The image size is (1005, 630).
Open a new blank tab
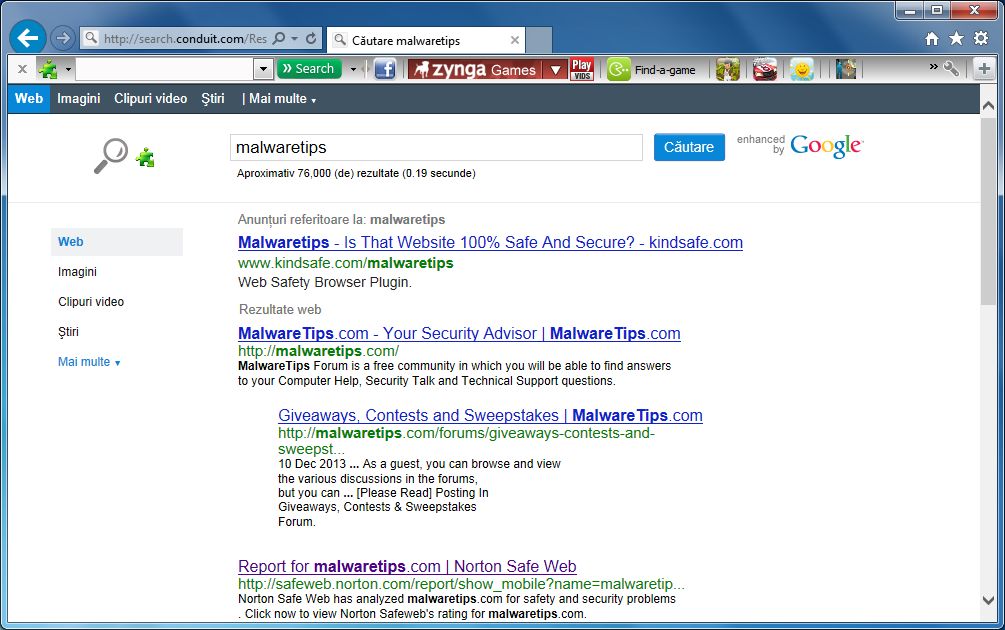(539, 40)
